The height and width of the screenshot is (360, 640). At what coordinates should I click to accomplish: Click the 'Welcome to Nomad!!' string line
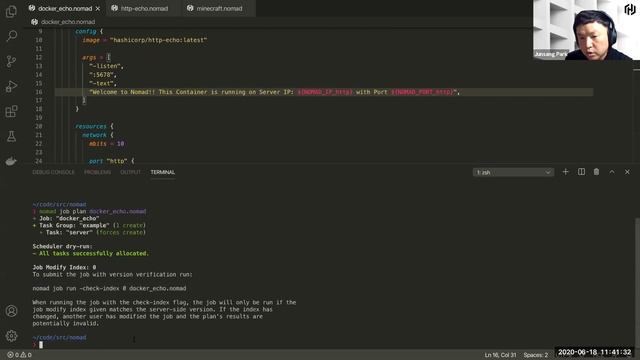[274, 92]
